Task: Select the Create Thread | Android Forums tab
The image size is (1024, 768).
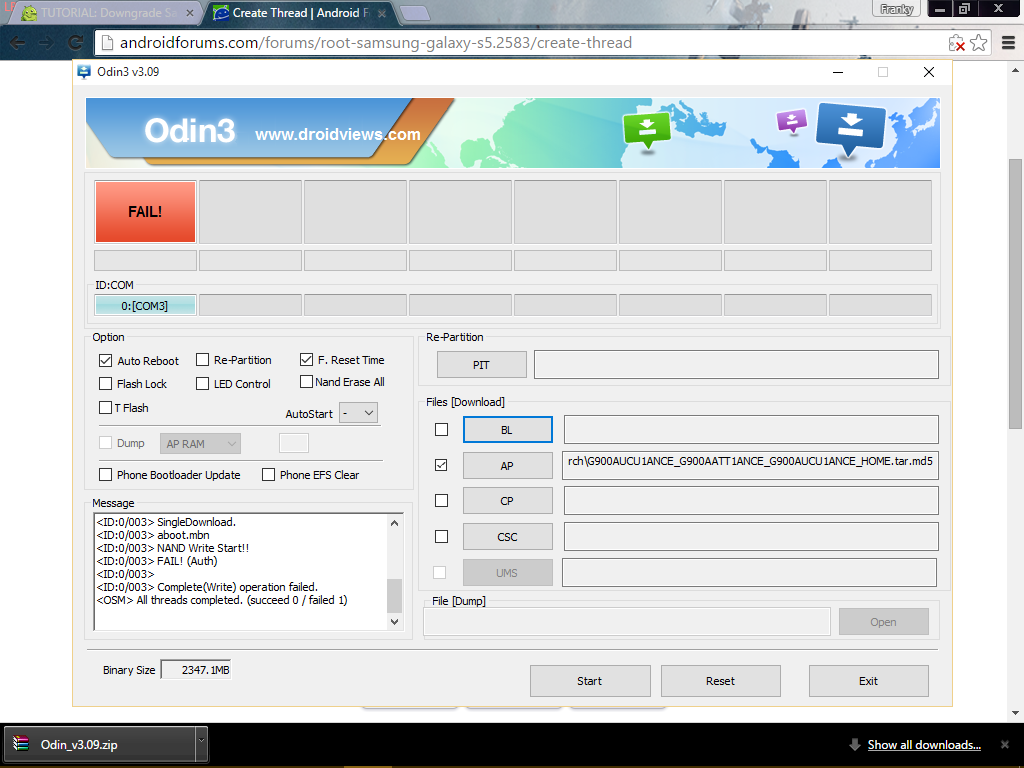Action: [x=300, y=13]
